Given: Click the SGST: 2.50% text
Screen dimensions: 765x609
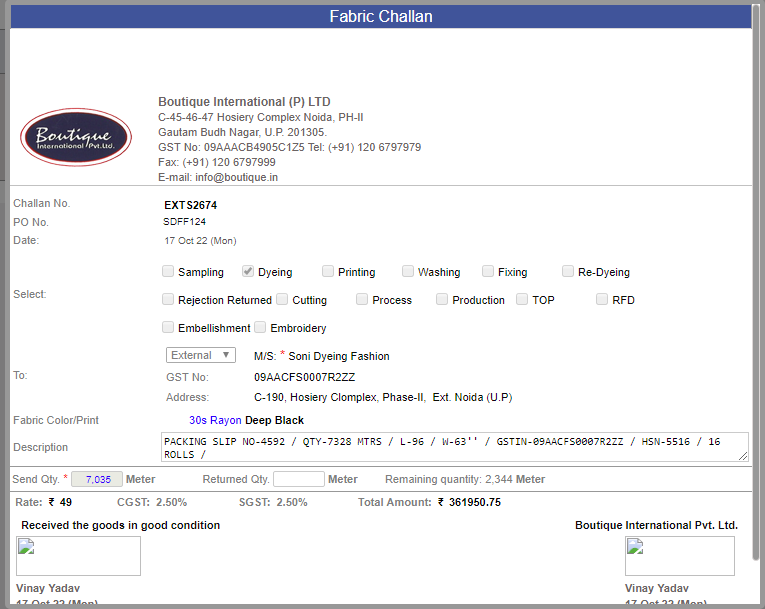Looking at the screenshot, I should click(x=273, y=502).
